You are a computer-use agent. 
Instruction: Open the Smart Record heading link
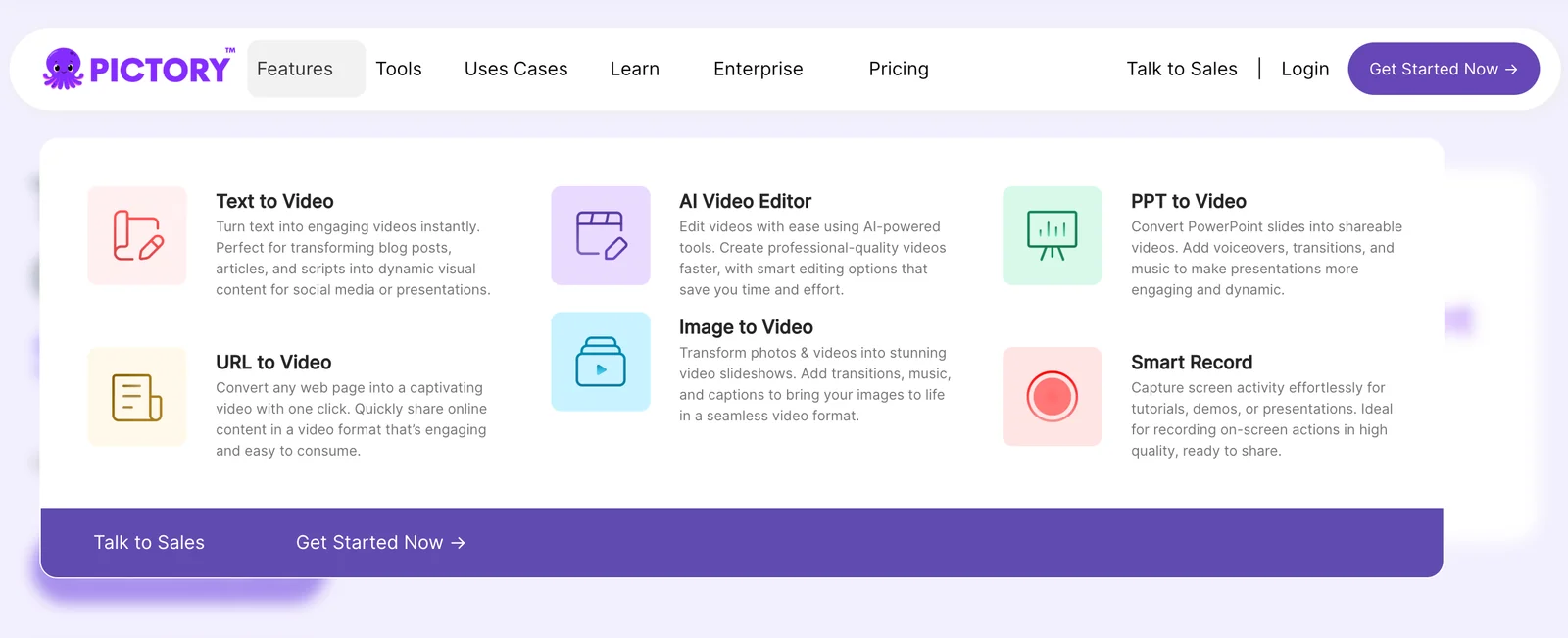[x=1191, y=363]
